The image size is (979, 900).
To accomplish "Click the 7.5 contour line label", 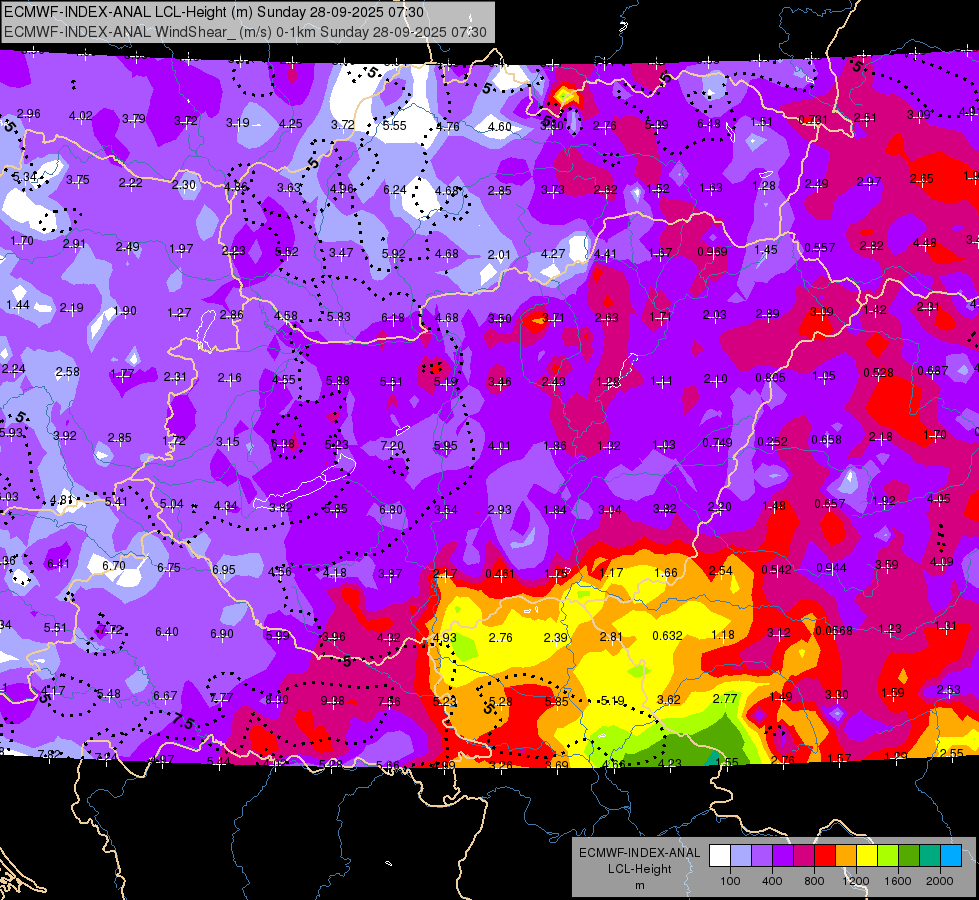I will [x=183, y=721].
